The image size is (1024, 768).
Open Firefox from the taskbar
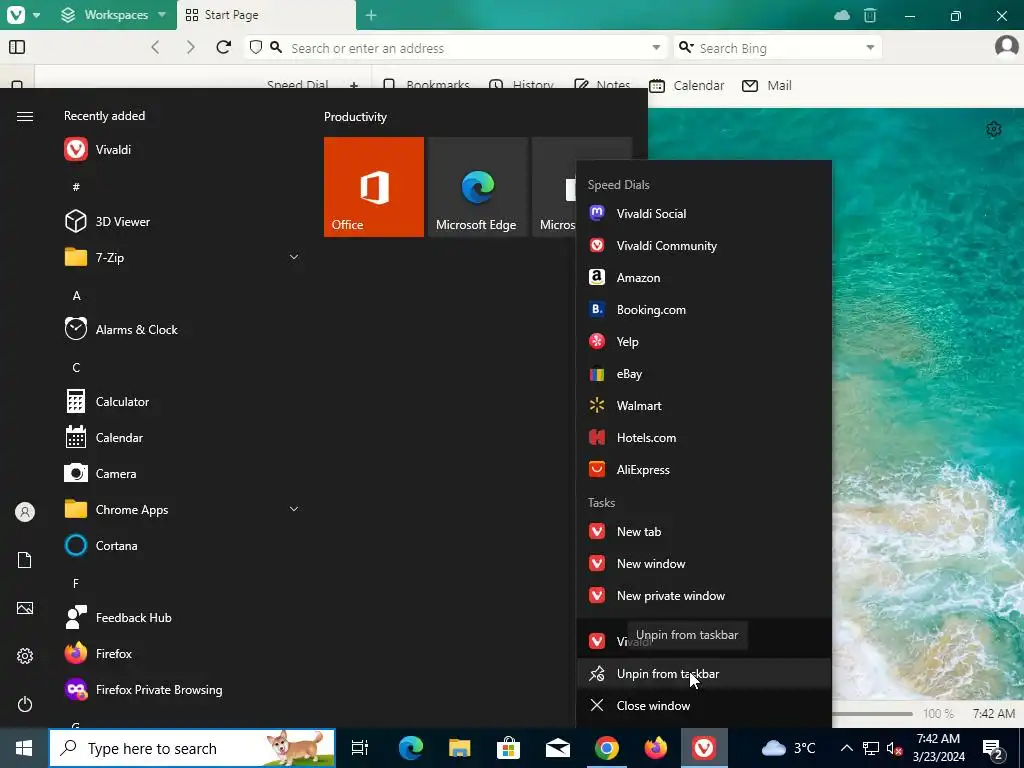[656, 748]
